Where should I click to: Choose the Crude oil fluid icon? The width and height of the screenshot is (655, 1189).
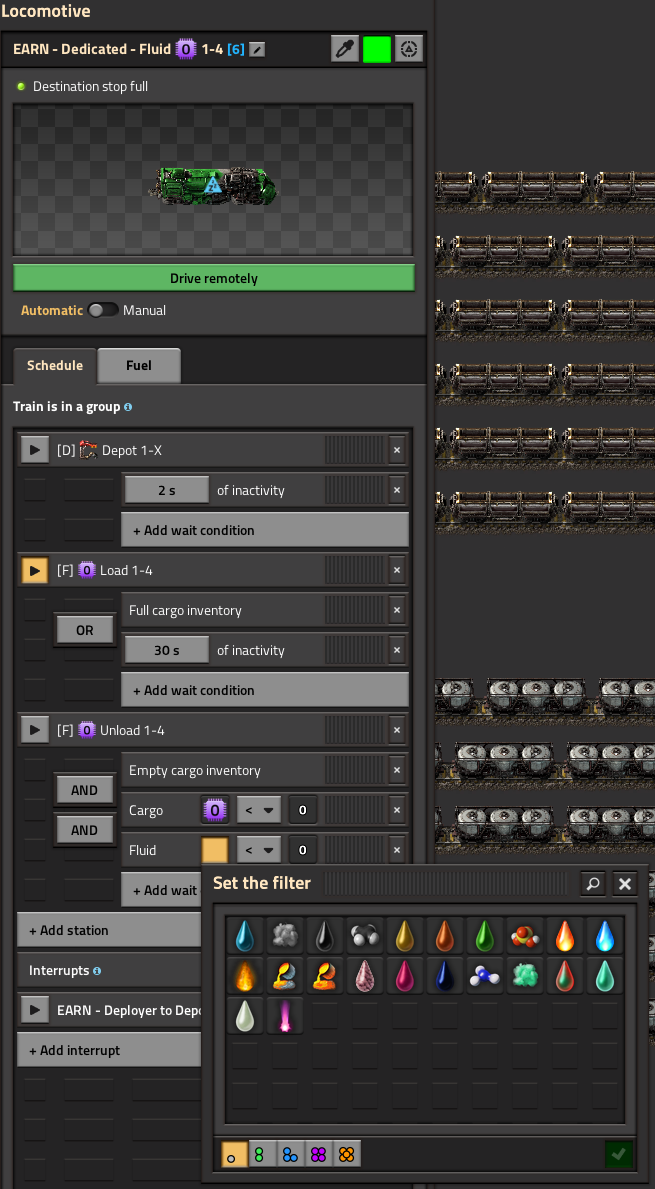(324, 936)
